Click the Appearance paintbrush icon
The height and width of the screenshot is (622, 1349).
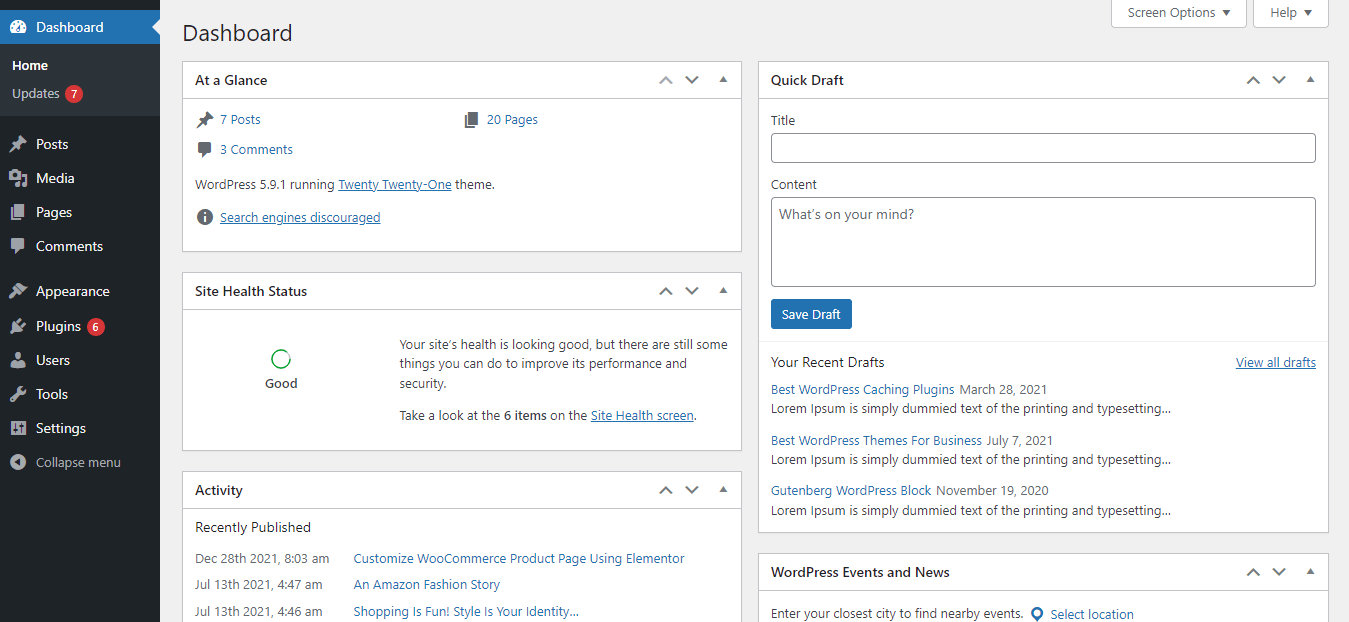coord(18,291)
